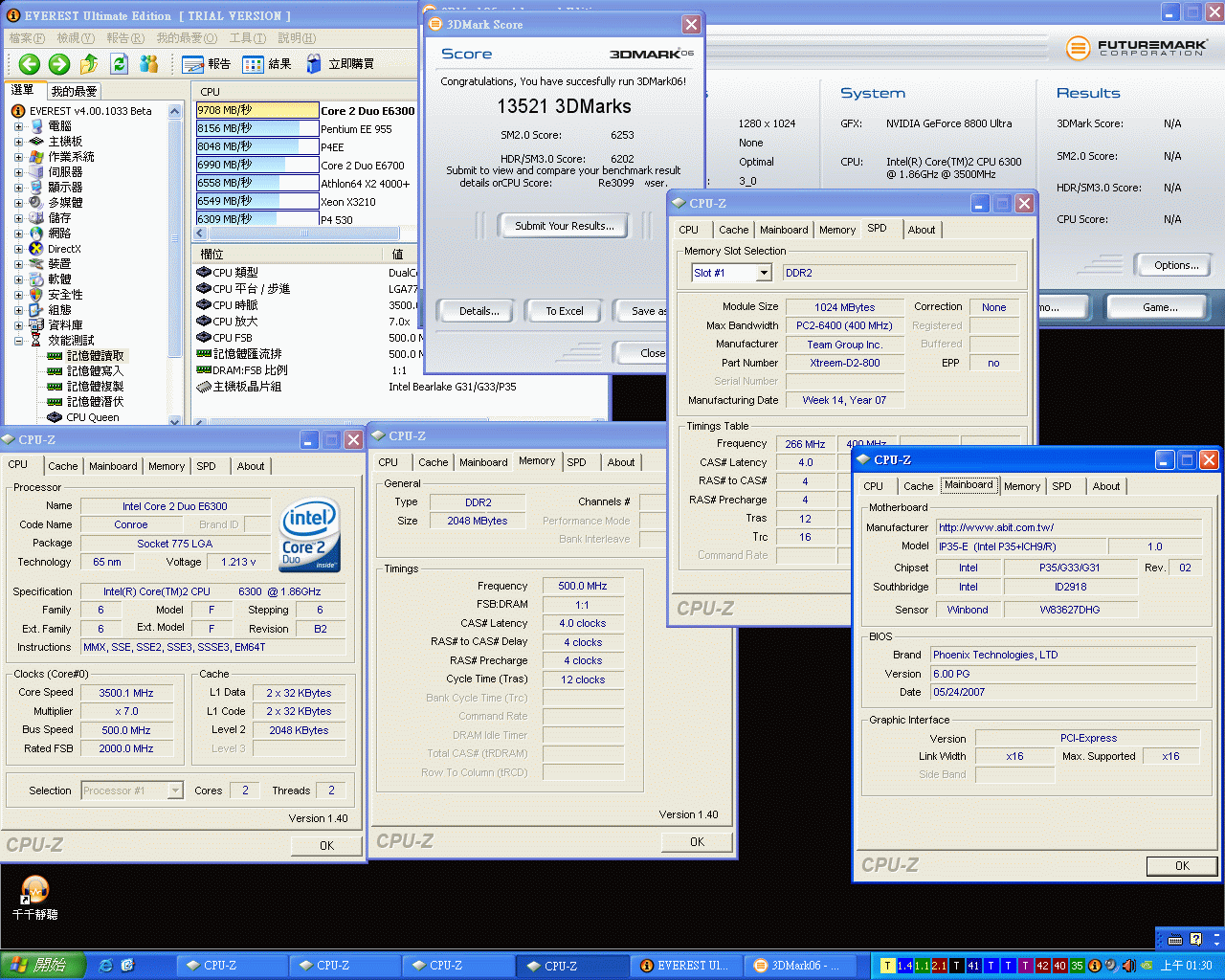Switch to SPD tab in CPU-Z Memory window
The height and width of the screenshot is (980, 1225).
576,462
